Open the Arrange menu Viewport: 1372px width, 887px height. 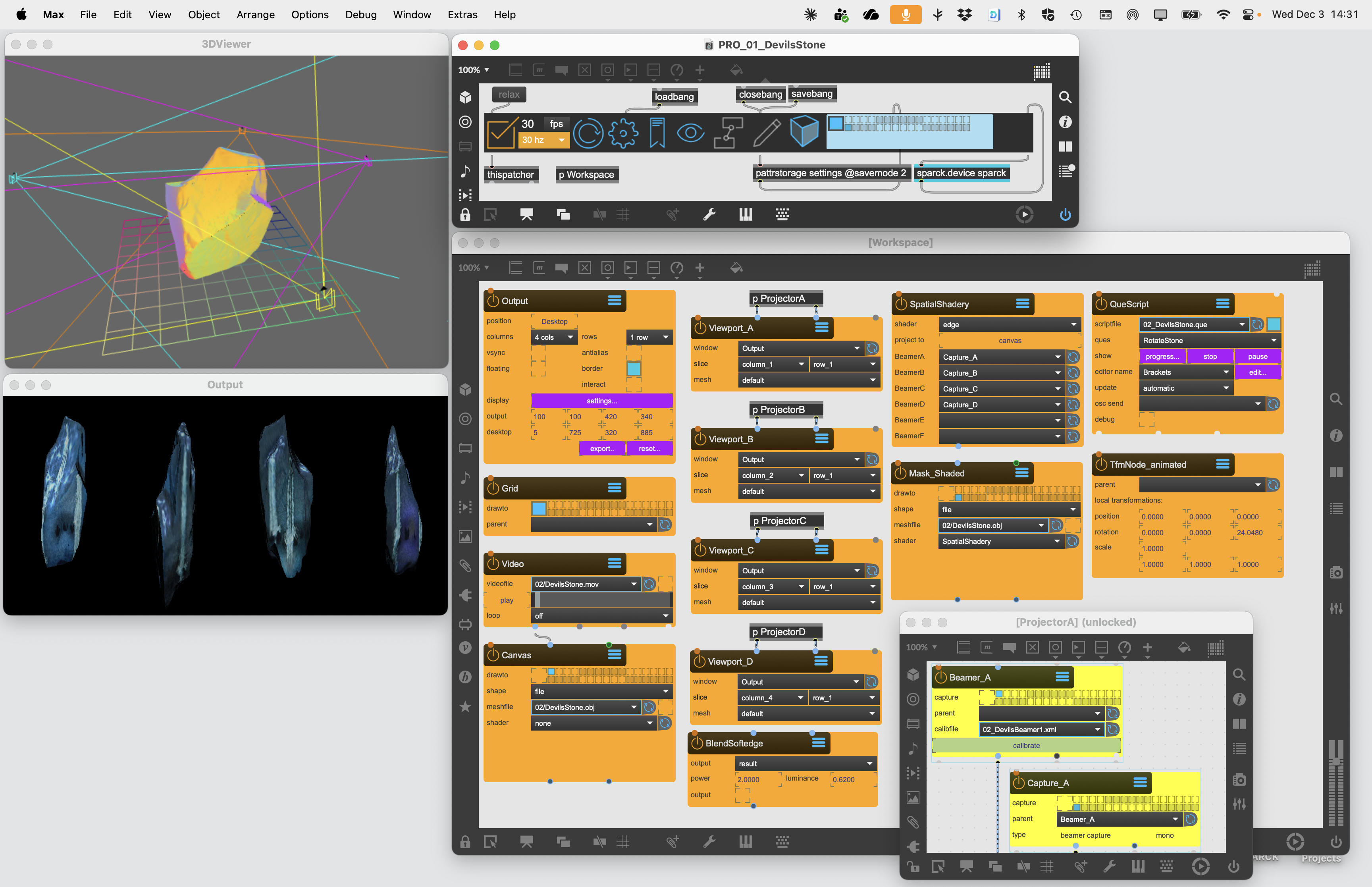click(255, 14)
